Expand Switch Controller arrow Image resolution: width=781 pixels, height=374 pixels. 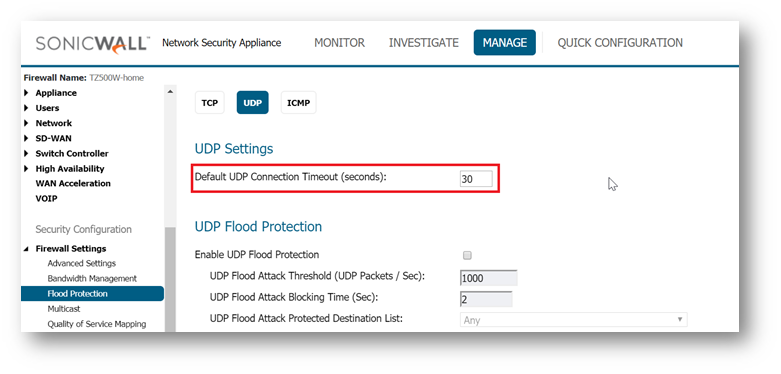pos(26,153)
